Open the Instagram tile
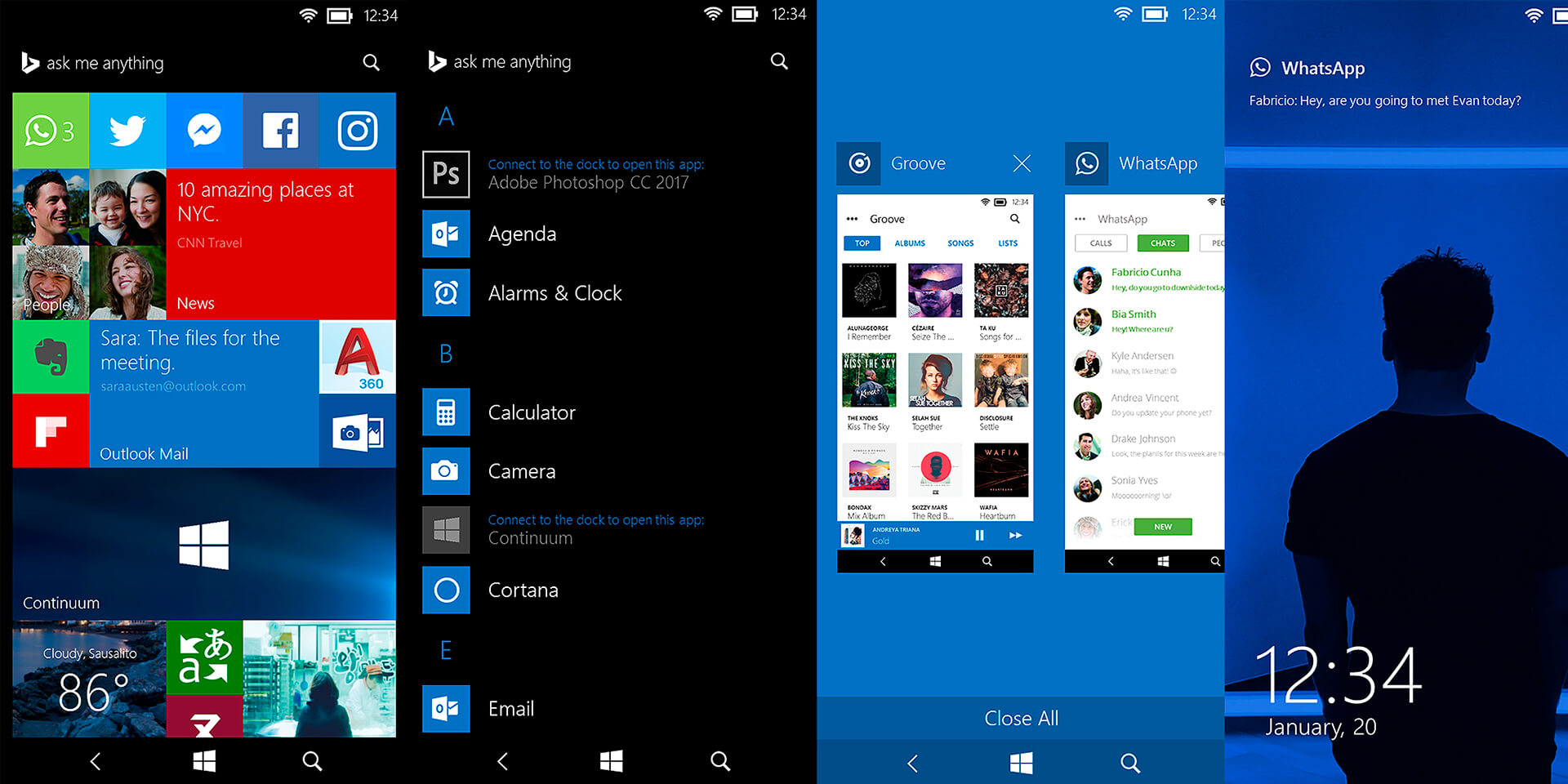The image size is (1568, 784). (x=358, y=131)
